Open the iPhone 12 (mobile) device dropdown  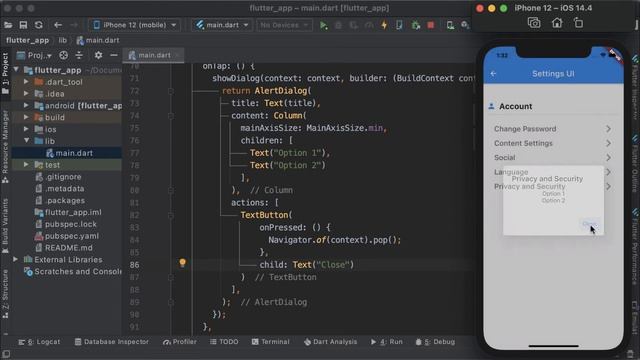[x=135, y=25]
